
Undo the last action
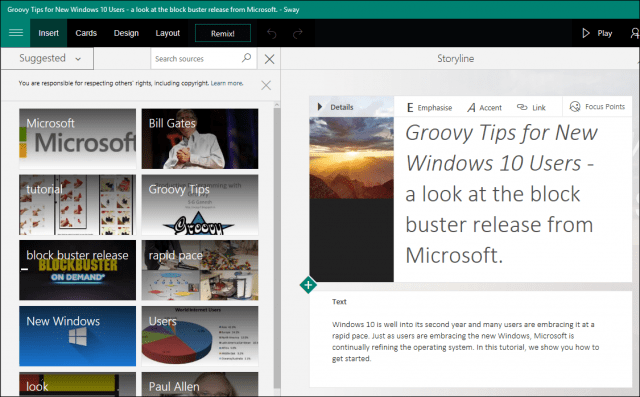click(271, 33)
